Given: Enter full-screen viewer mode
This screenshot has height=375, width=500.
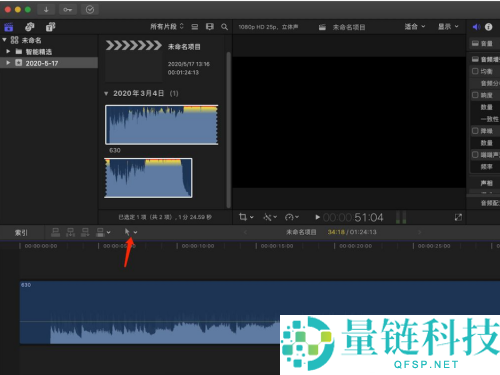Looking at the screenshot, I should pos(458,217).
